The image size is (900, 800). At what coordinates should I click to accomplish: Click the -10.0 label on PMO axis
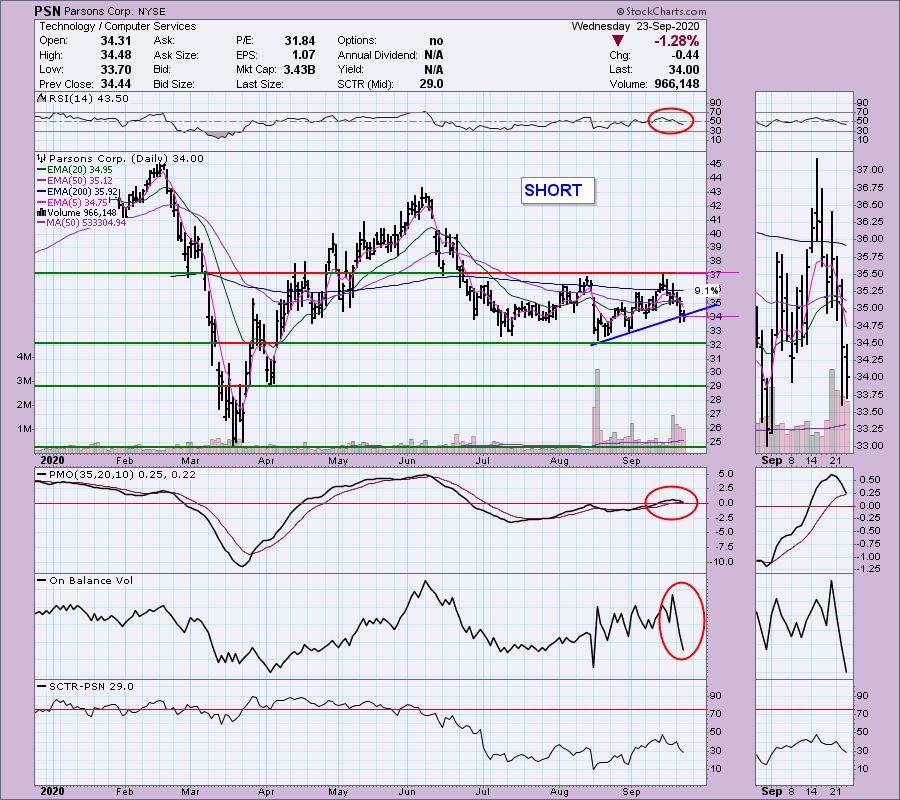point(721,562)
